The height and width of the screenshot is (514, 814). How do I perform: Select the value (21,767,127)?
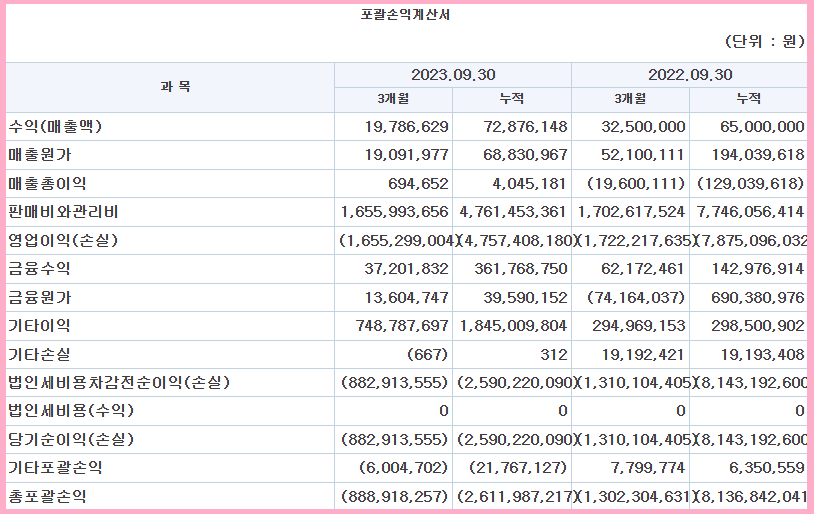point(518,468)
